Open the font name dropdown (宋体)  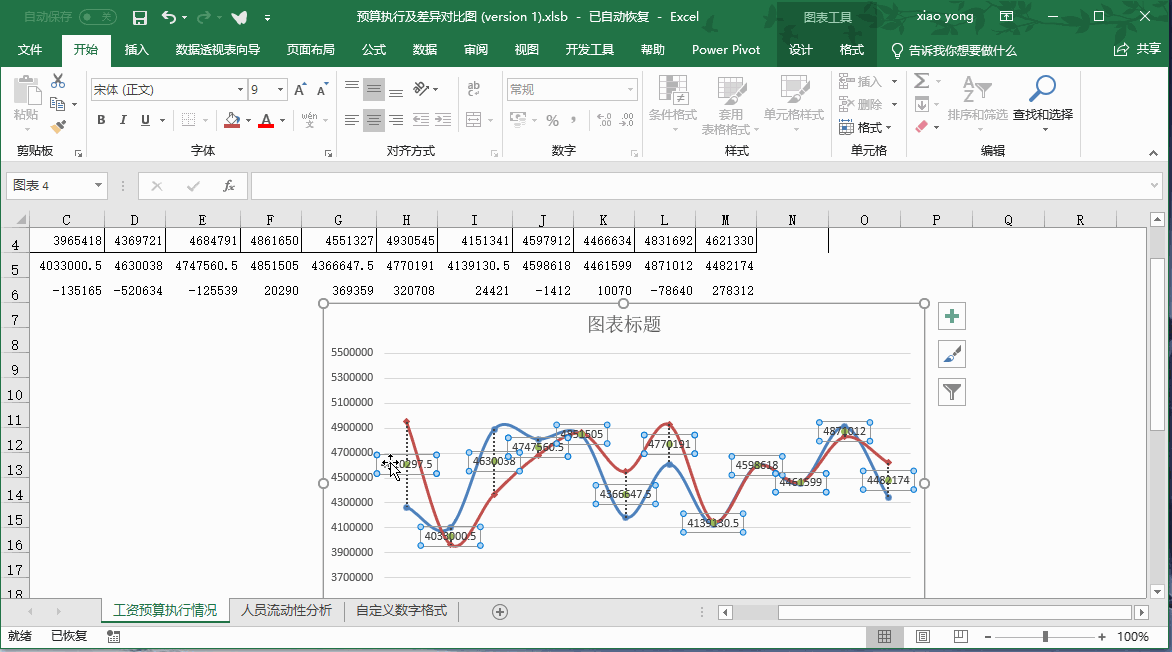tap(240, 90)
